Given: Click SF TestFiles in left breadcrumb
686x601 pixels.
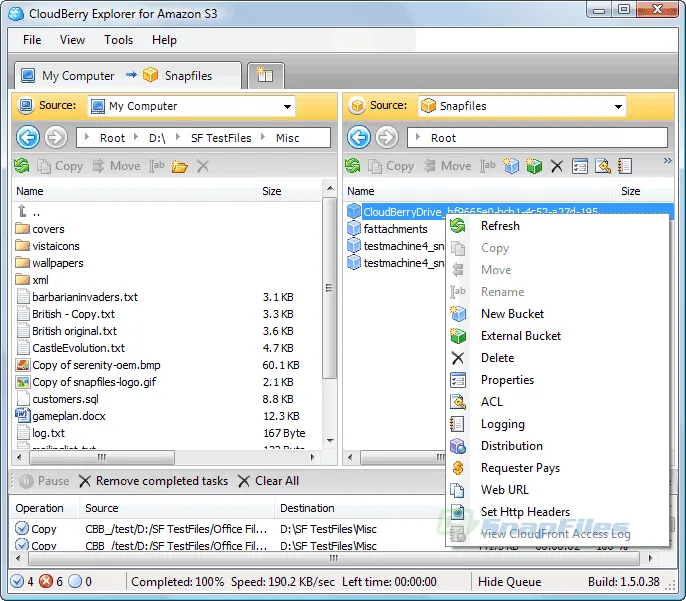Looking at the screenshot, I should click(x=221, y=138).
